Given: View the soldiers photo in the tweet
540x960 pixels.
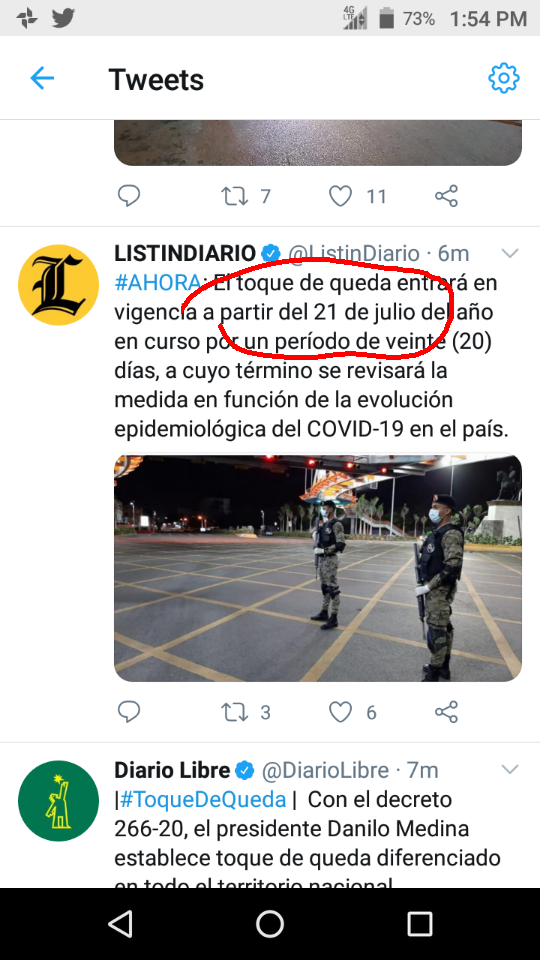Looking at the screenshot, I should pyautogui.click(x=318, y=568).
